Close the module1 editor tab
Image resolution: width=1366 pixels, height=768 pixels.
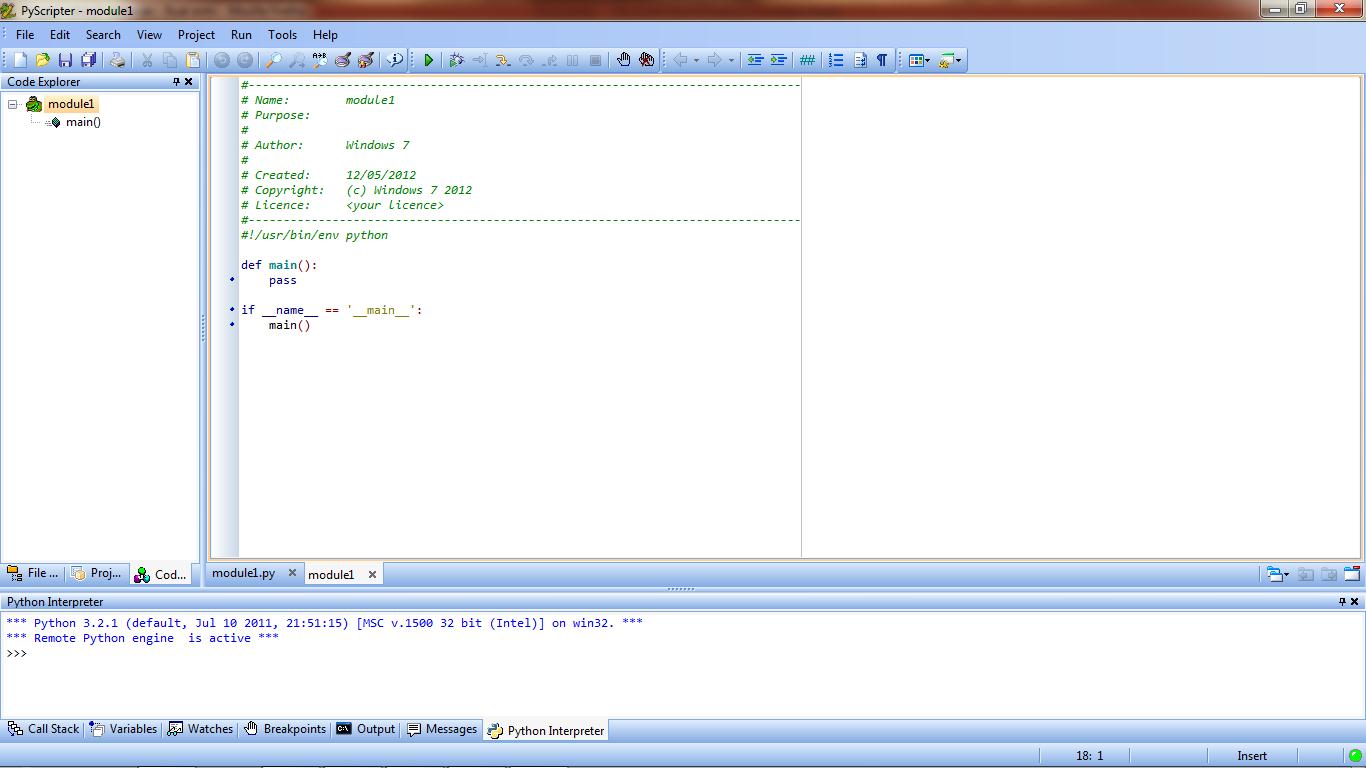372,575
